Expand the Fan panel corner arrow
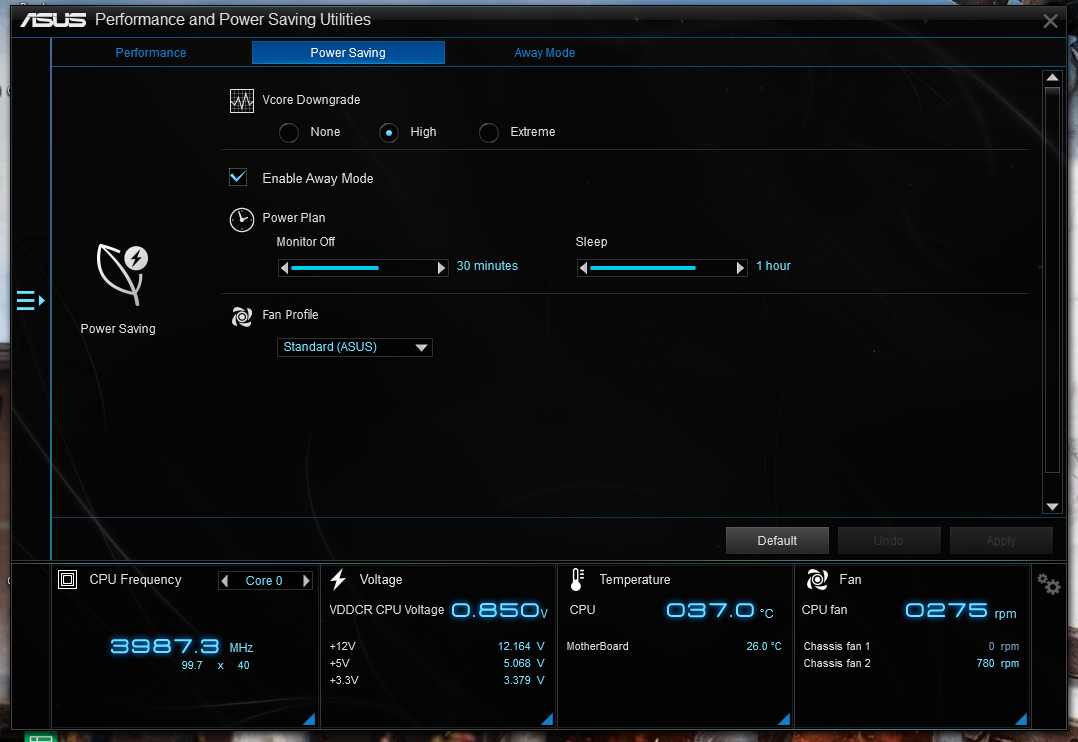 click(1022, 719)
